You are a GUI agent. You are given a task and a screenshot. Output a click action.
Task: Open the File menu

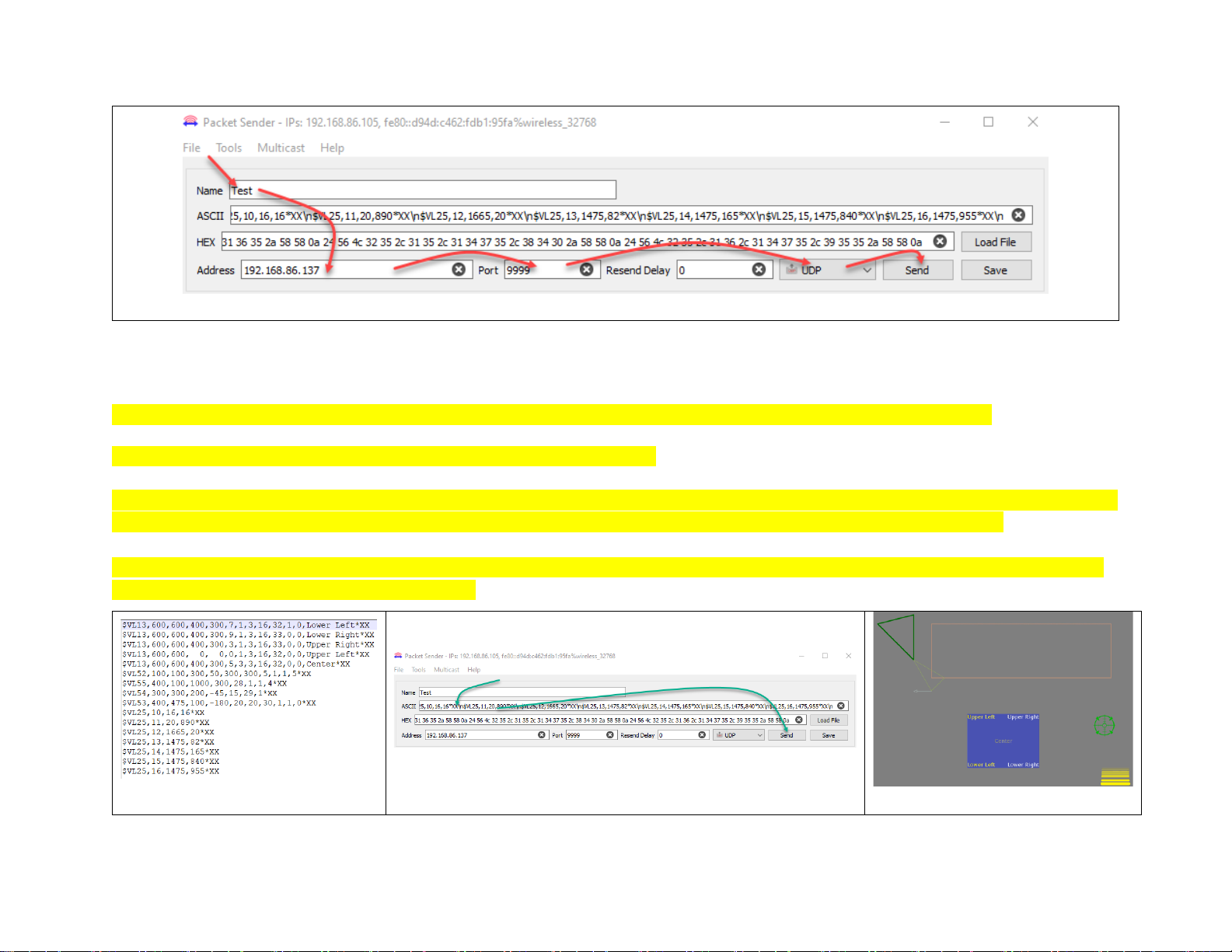tap(191, 148)
